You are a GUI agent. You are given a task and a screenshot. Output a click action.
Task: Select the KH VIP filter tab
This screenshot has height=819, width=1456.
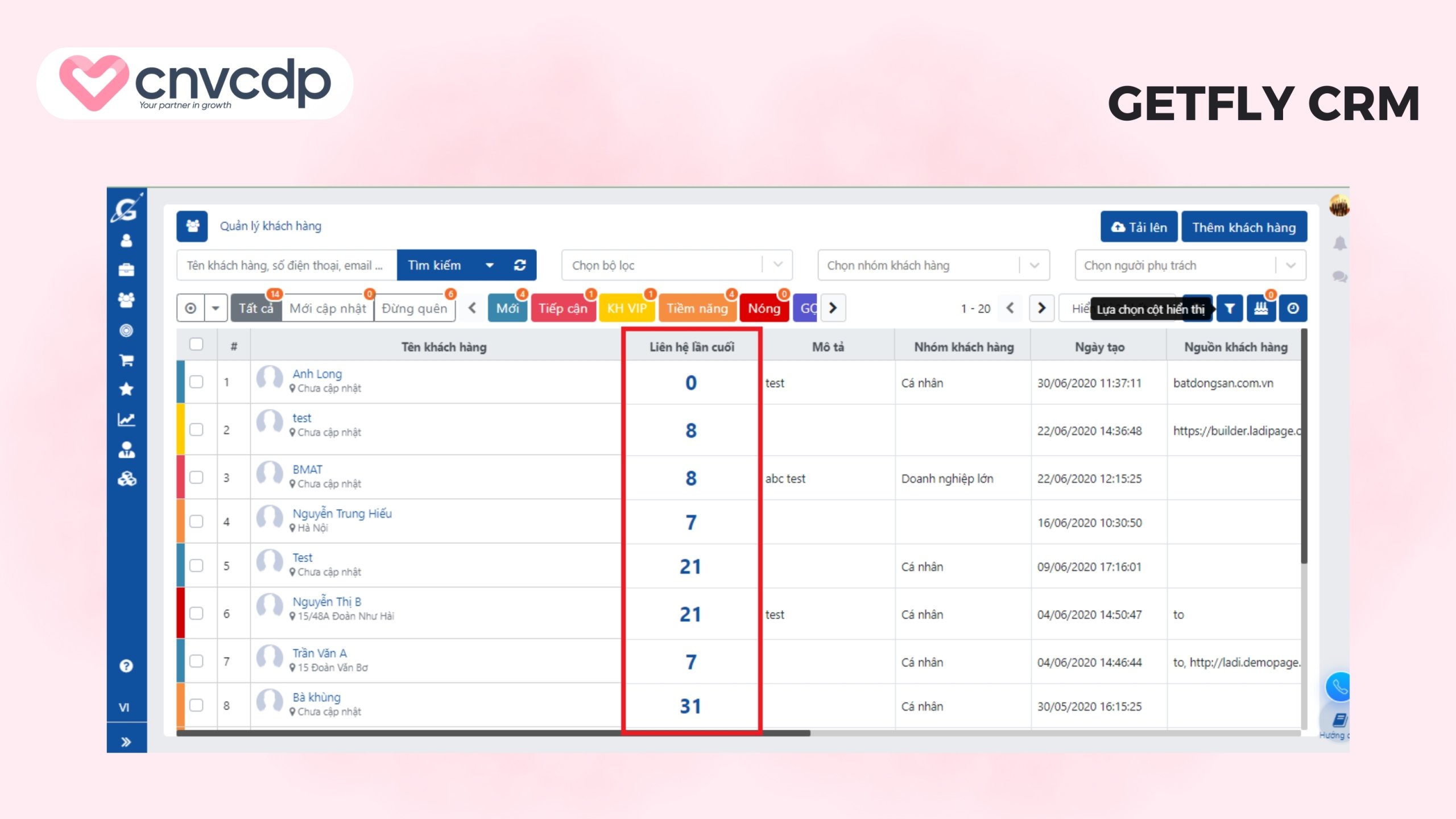[x=627, y=308]
